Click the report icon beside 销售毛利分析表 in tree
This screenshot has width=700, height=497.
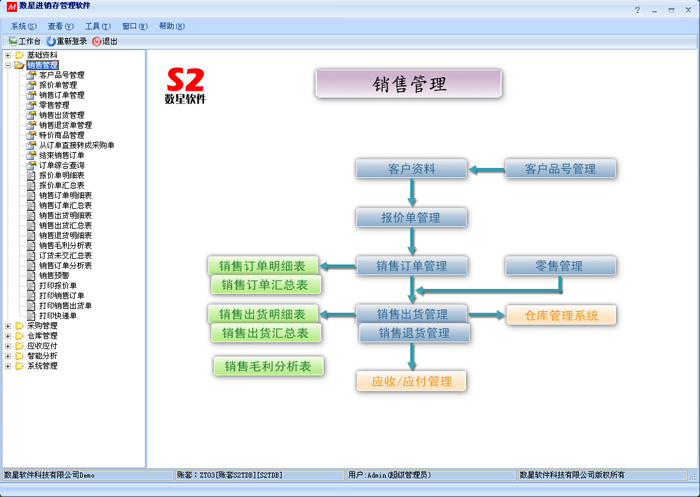(31, 245)
